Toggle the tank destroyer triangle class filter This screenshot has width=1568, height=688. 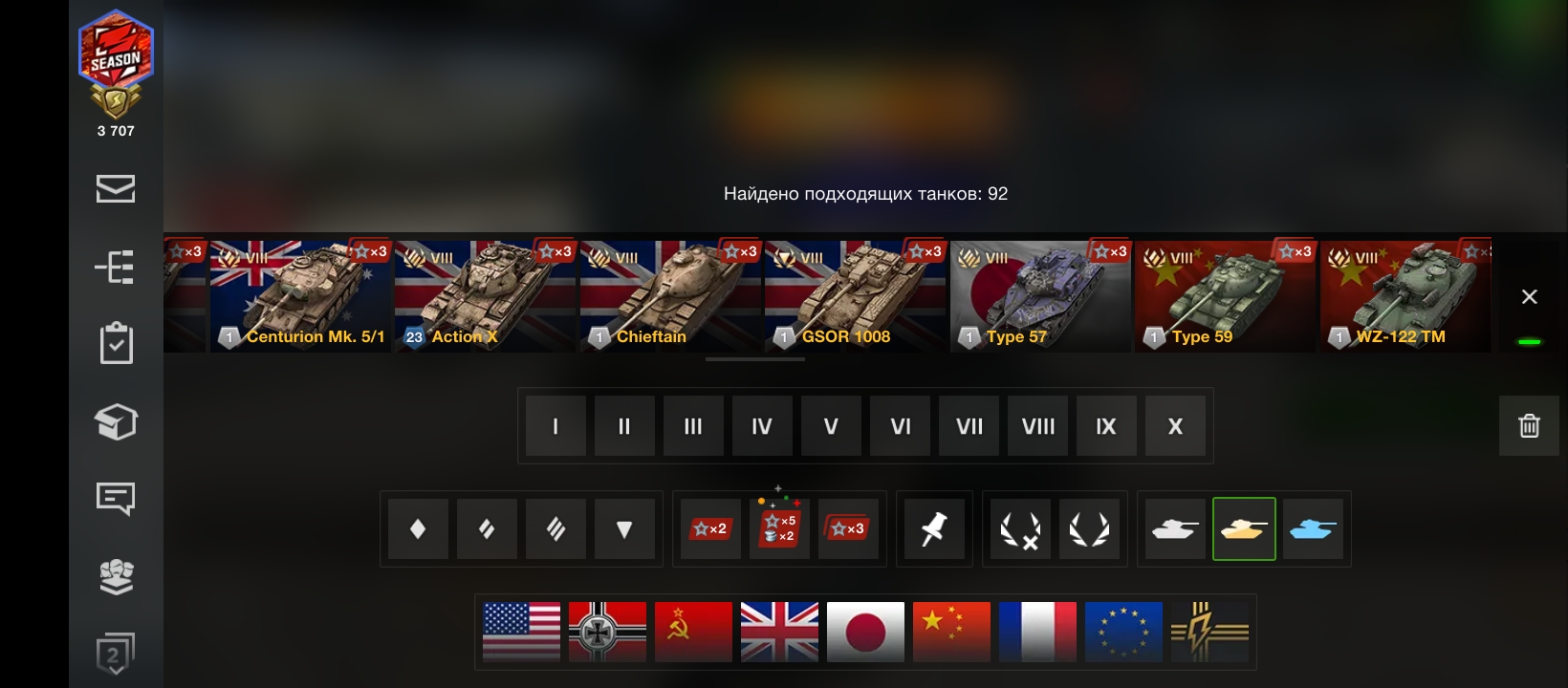point(624,528)
